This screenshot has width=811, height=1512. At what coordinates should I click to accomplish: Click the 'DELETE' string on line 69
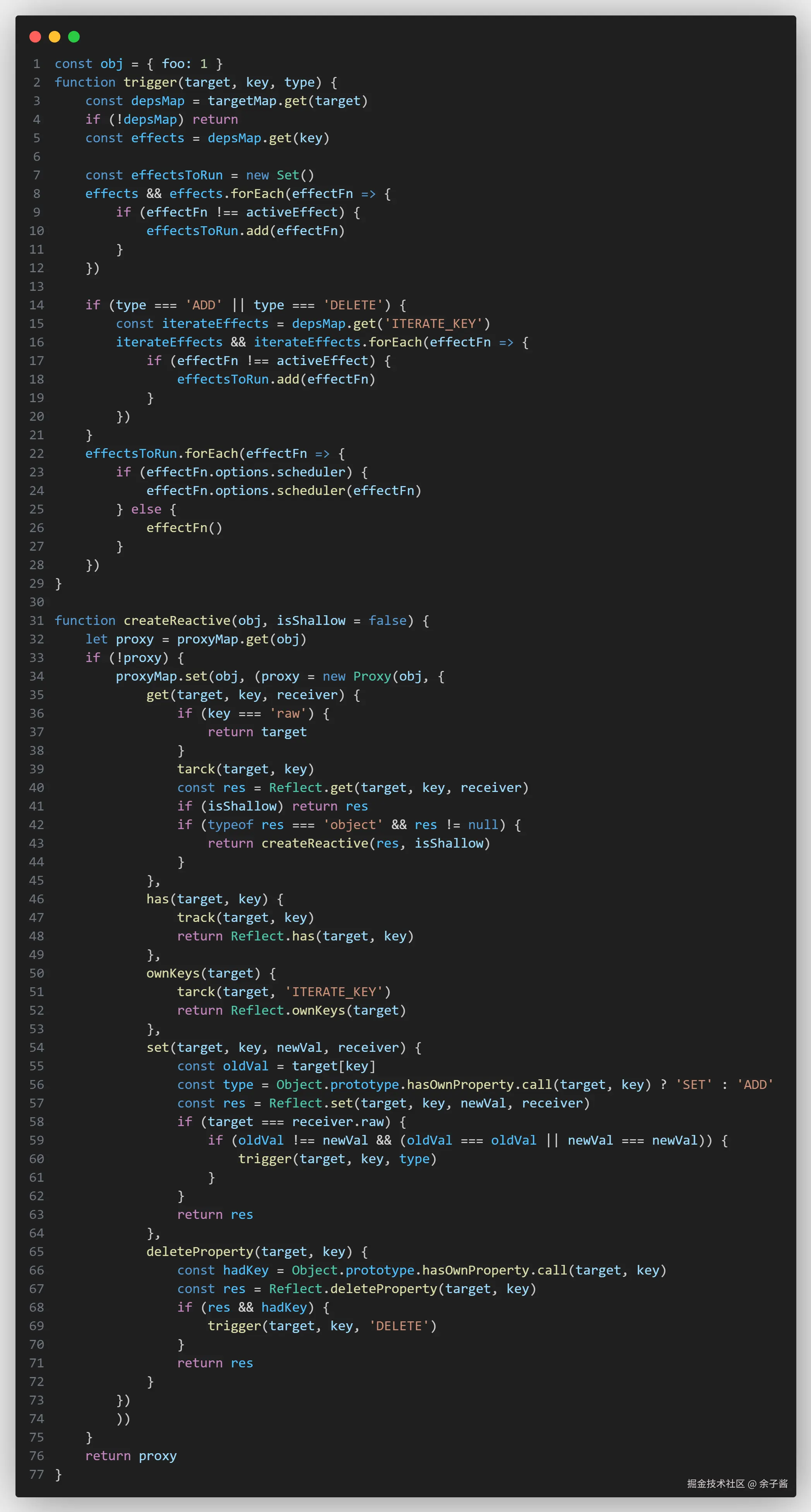coord(400,1325)
